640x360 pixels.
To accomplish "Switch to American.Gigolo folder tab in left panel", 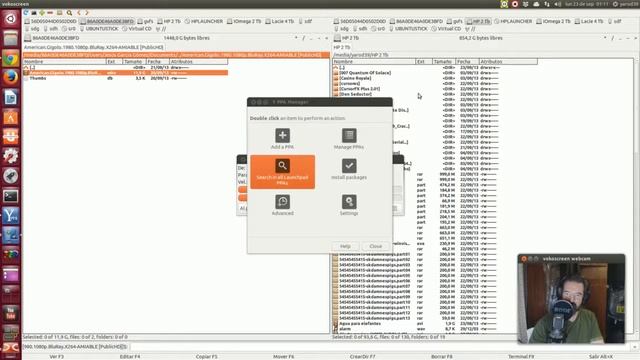I will [94, 47].
